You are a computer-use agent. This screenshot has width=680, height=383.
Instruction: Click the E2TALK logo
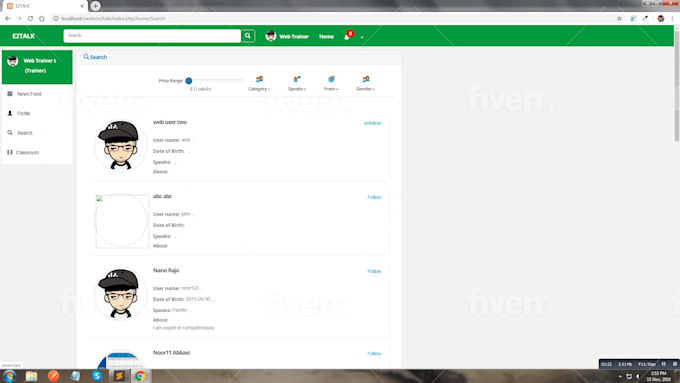pos(23,36)
